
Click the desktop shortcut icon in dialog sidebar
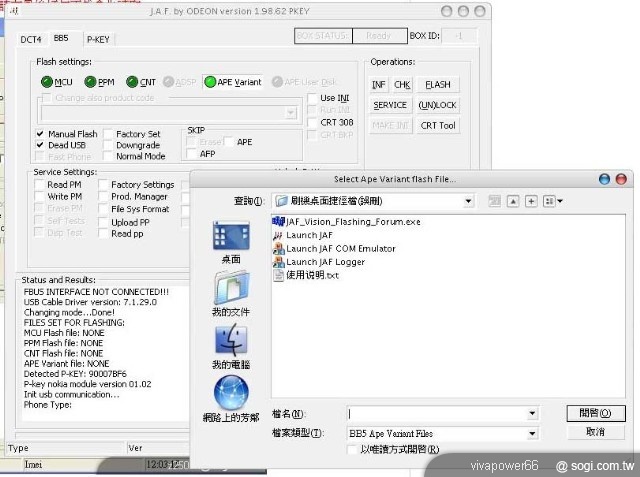pyautogui.click(x=231, y=235)
